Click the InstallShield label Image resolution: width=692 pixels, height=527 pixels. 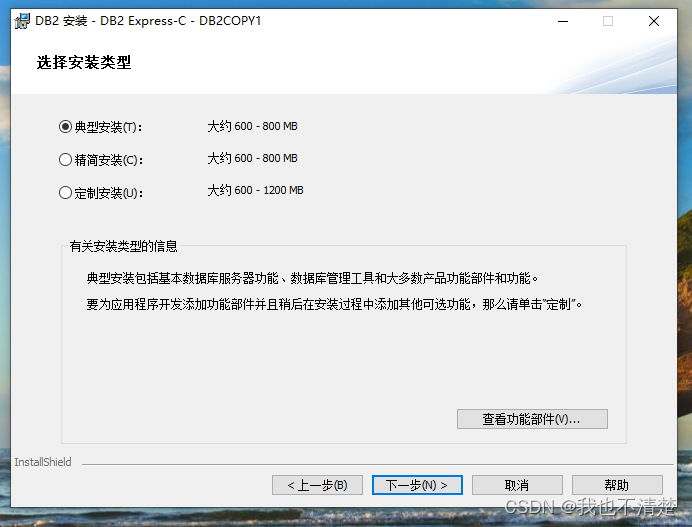43,462
